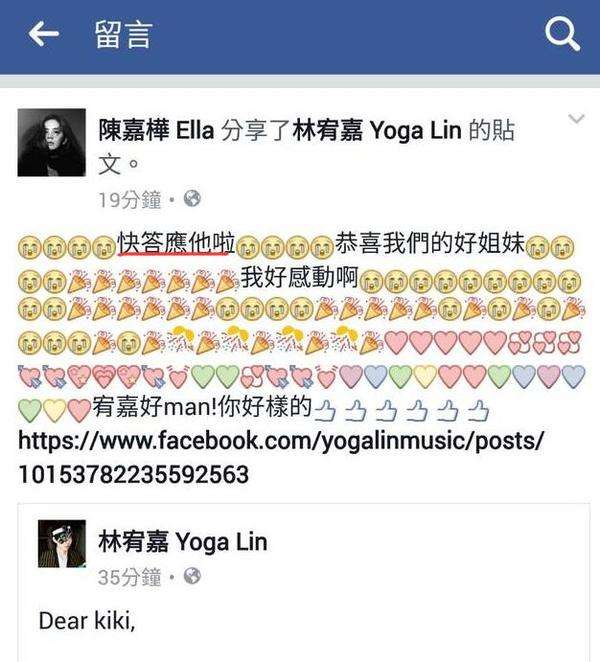600x662 pixels.
Task: Open the facebook.com/yogalinmusic post URL
Action: [281, 457]
